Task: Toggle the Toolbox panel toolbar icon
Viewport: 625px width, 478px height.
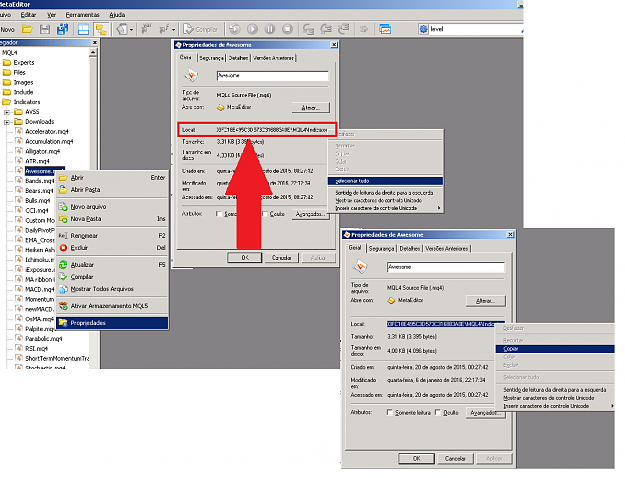Action: point(83,29)
